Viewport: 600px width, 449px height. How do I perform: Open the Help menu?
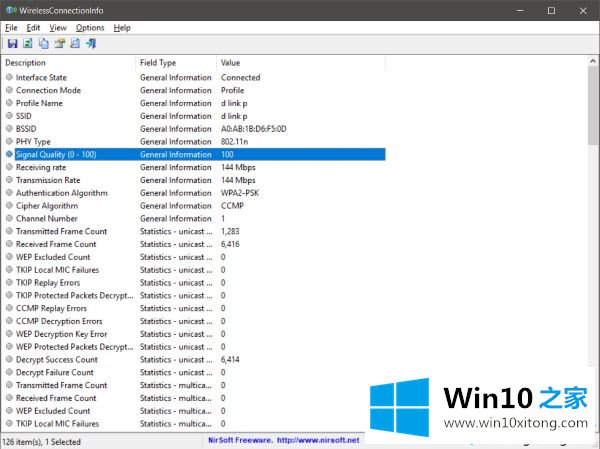122,28
